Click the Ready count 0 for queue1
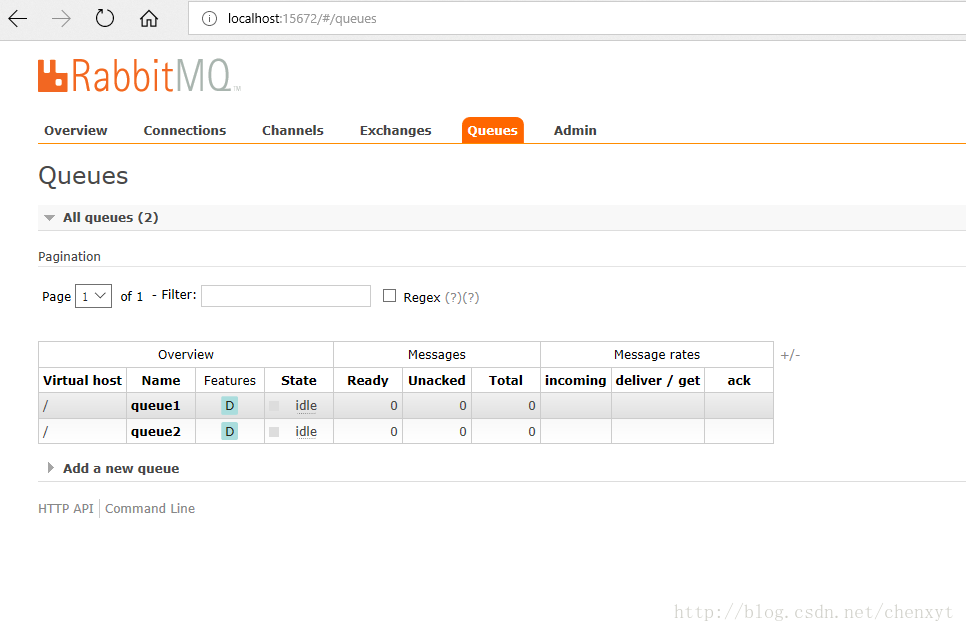Screen dimensions: 966x632 click(x=394, y=406)
